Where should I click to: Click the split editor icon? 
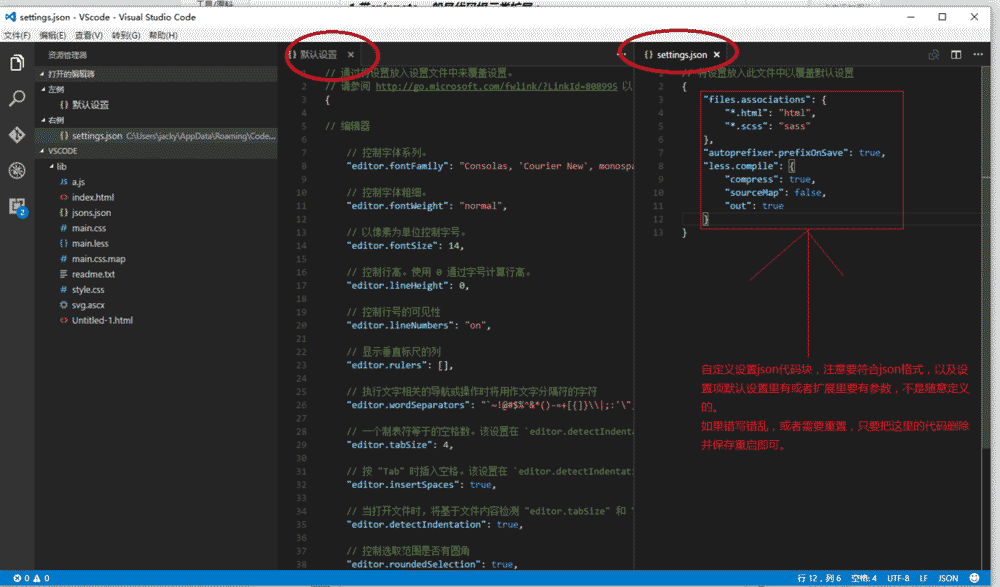click(957, 55)
